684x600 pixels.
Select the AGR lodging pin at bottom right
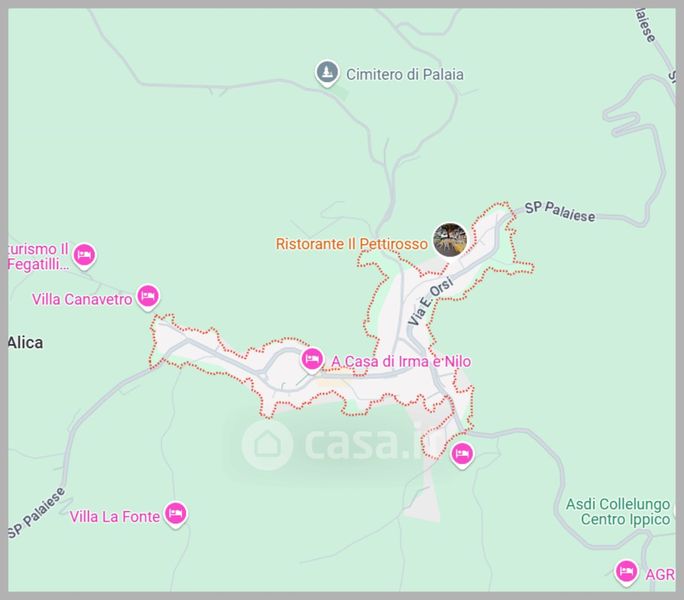coord(626,572)
